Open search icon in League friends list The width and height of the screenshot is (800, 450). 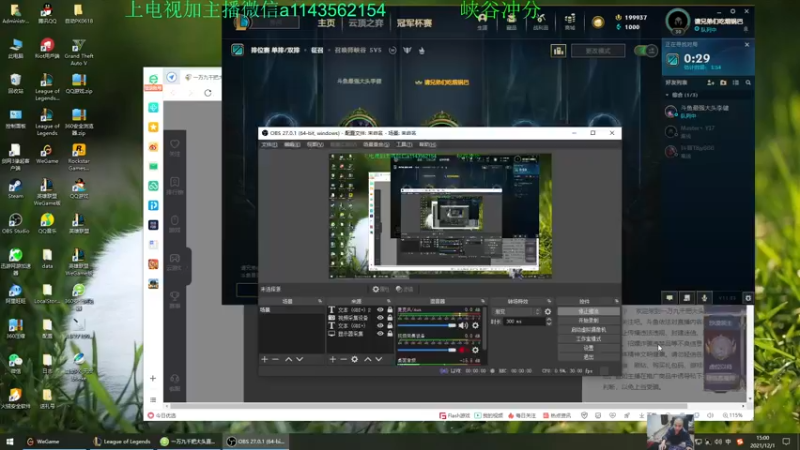click(x=748, y=82)
